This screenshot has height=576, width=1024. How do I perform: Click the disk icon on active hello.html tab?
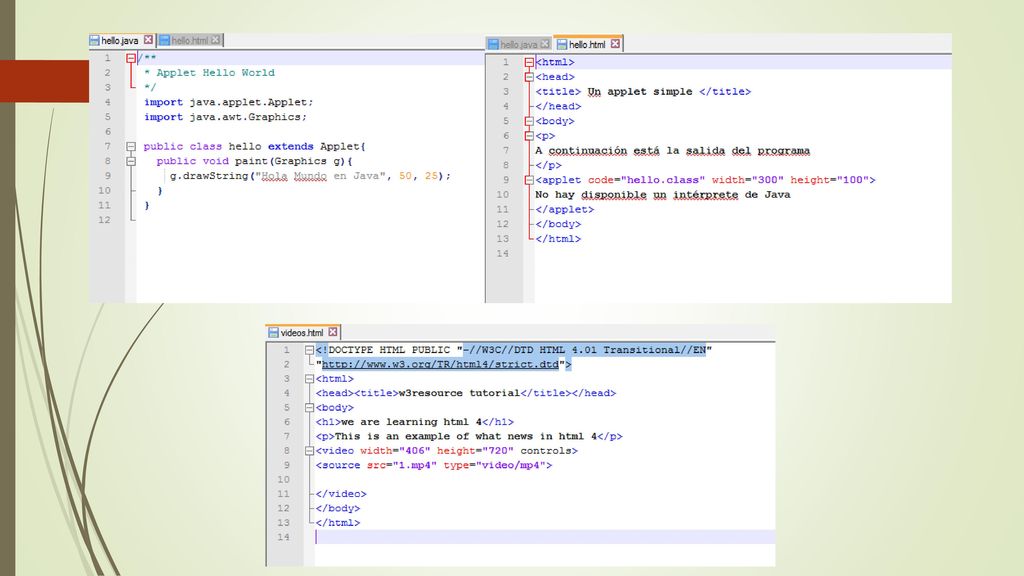coord(562,44)
